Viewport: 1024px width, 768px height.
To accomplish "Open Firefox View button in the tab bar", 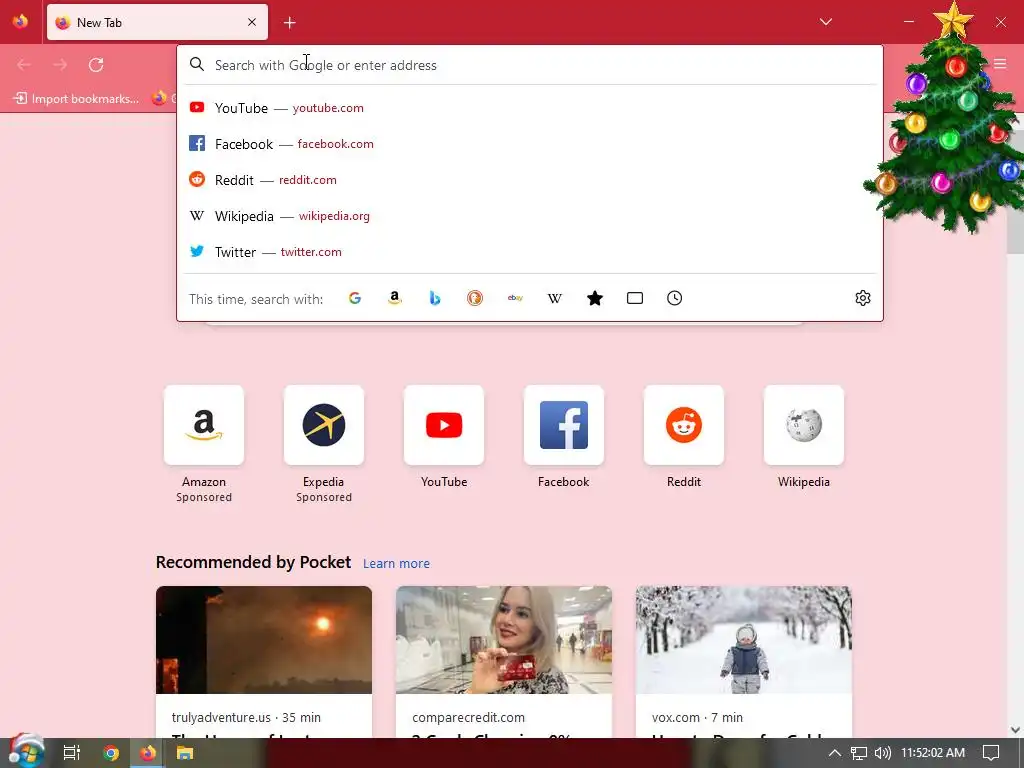I will click(20, 22).
